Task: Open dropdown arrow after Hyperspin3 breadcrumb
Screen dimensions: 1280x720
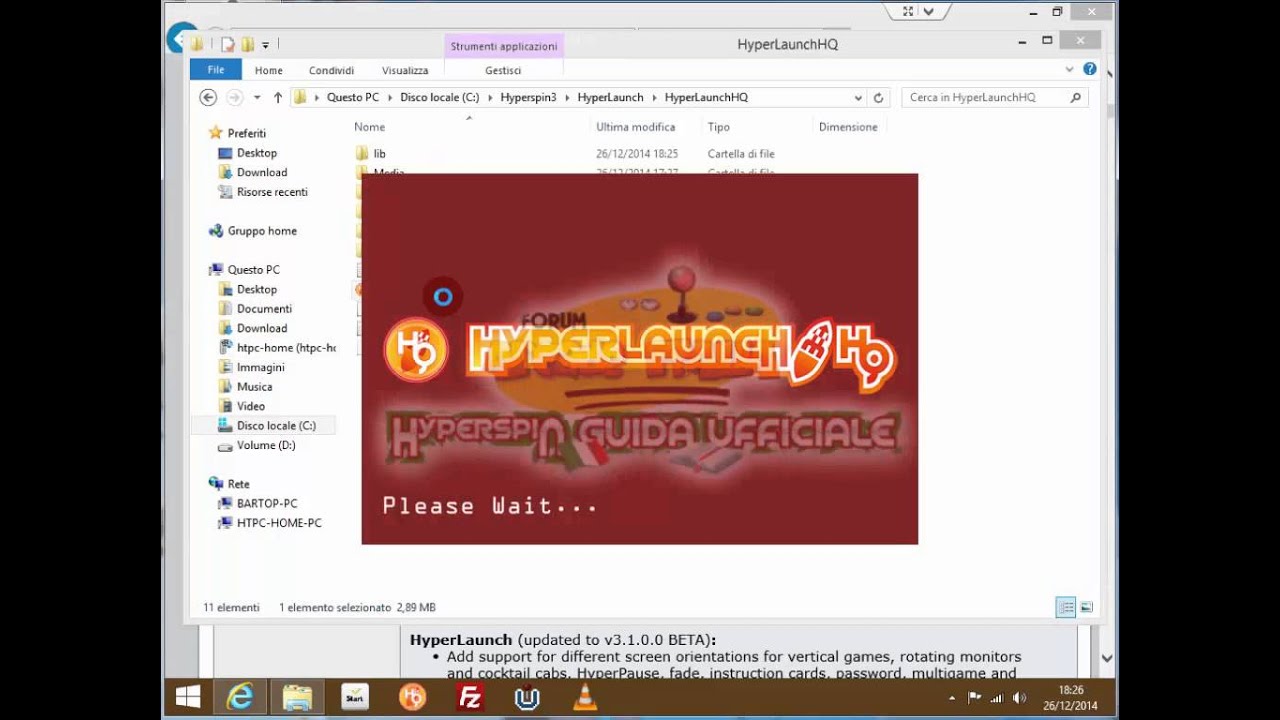Action: point(567,97)
